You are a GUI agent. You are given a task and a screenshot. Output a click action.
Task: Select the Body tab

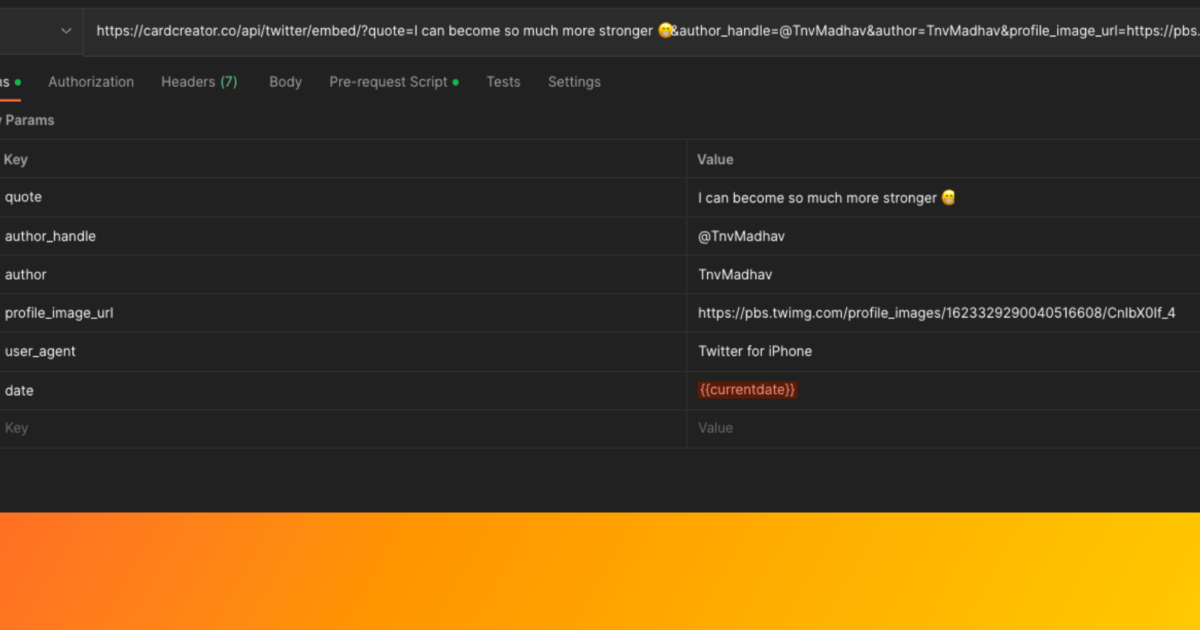(x=285, y=82)
